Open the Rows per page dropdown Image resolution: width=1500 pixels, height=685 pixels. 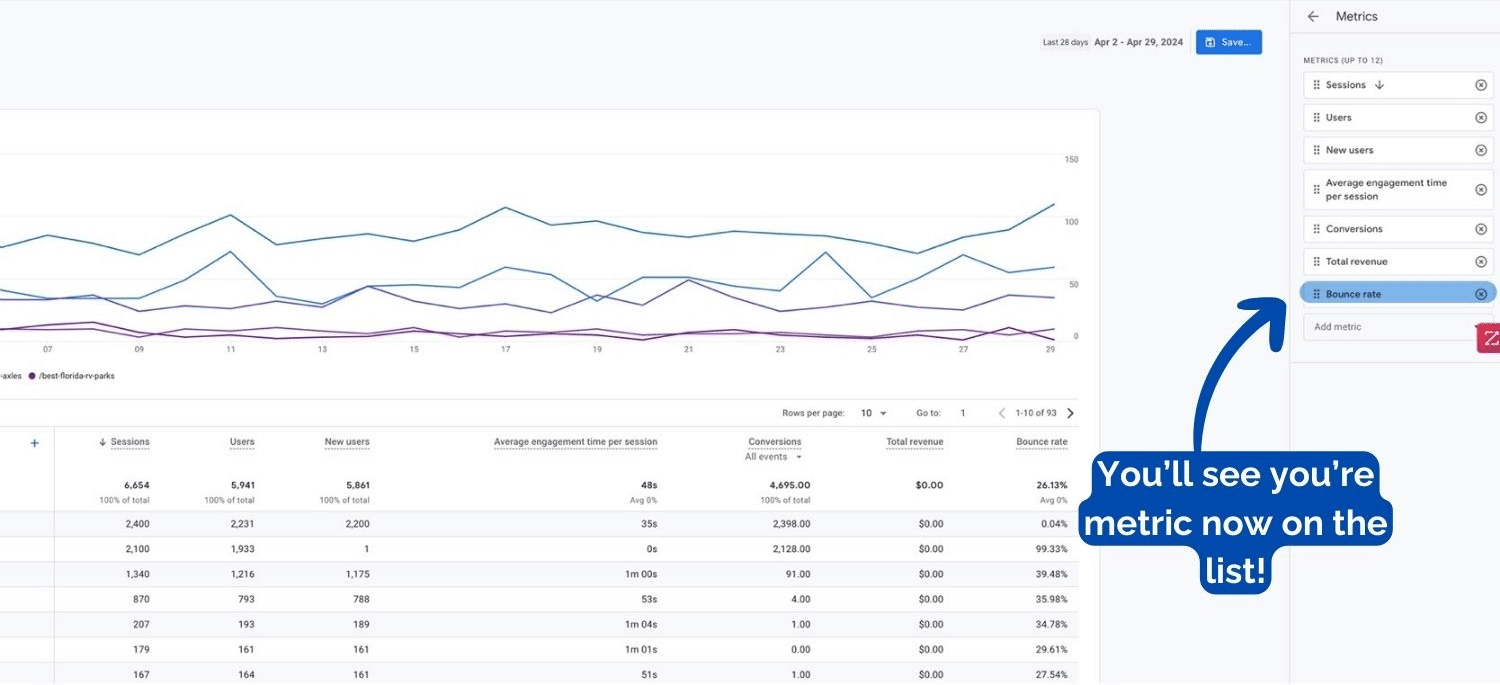873,413
